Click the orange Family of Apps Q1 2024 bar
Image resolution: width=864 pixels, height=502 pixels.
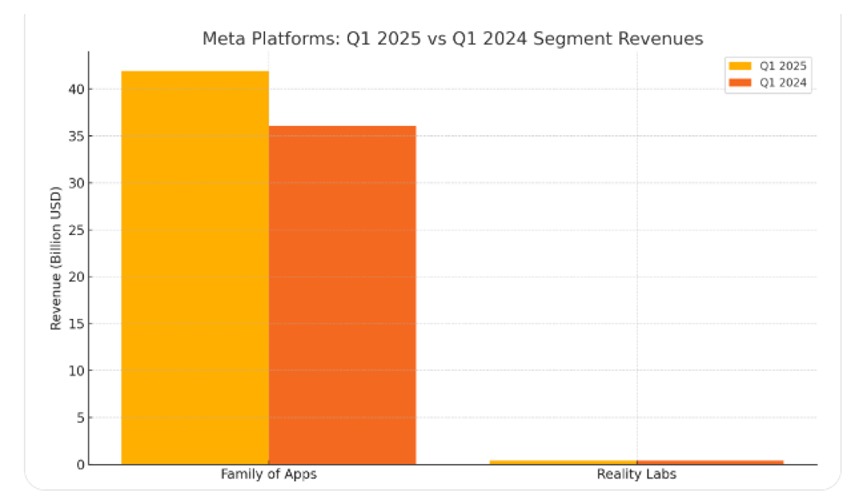click(342, 295)
